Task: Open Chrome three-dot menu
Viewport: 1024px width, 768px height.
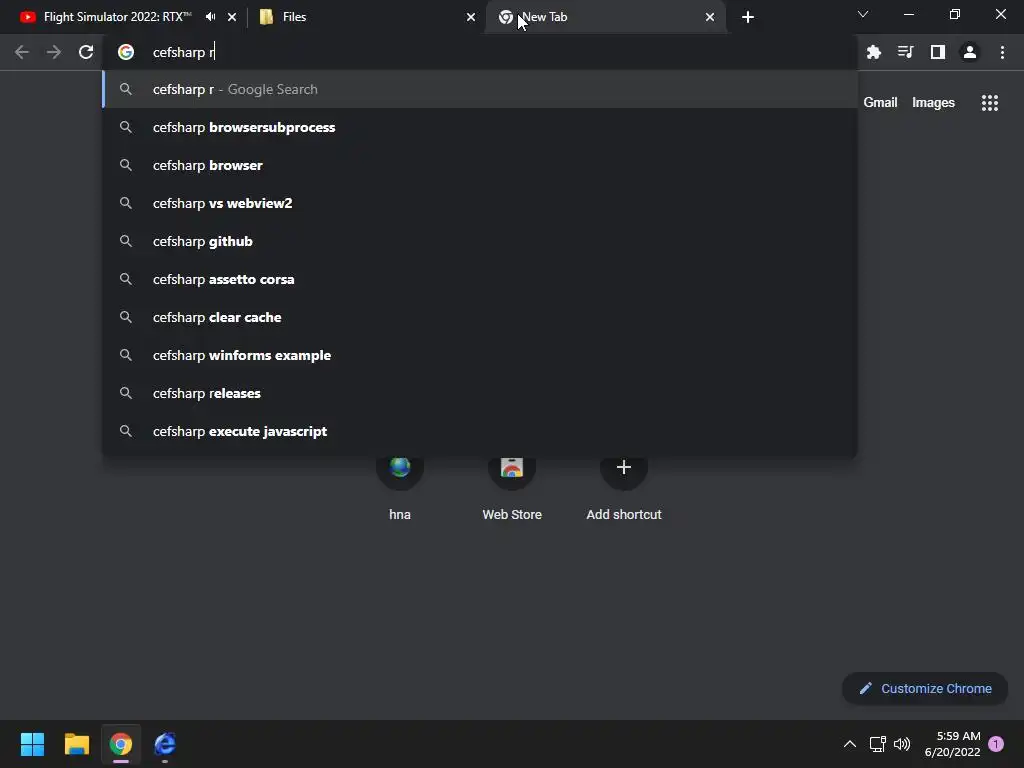Action: 1002,52
